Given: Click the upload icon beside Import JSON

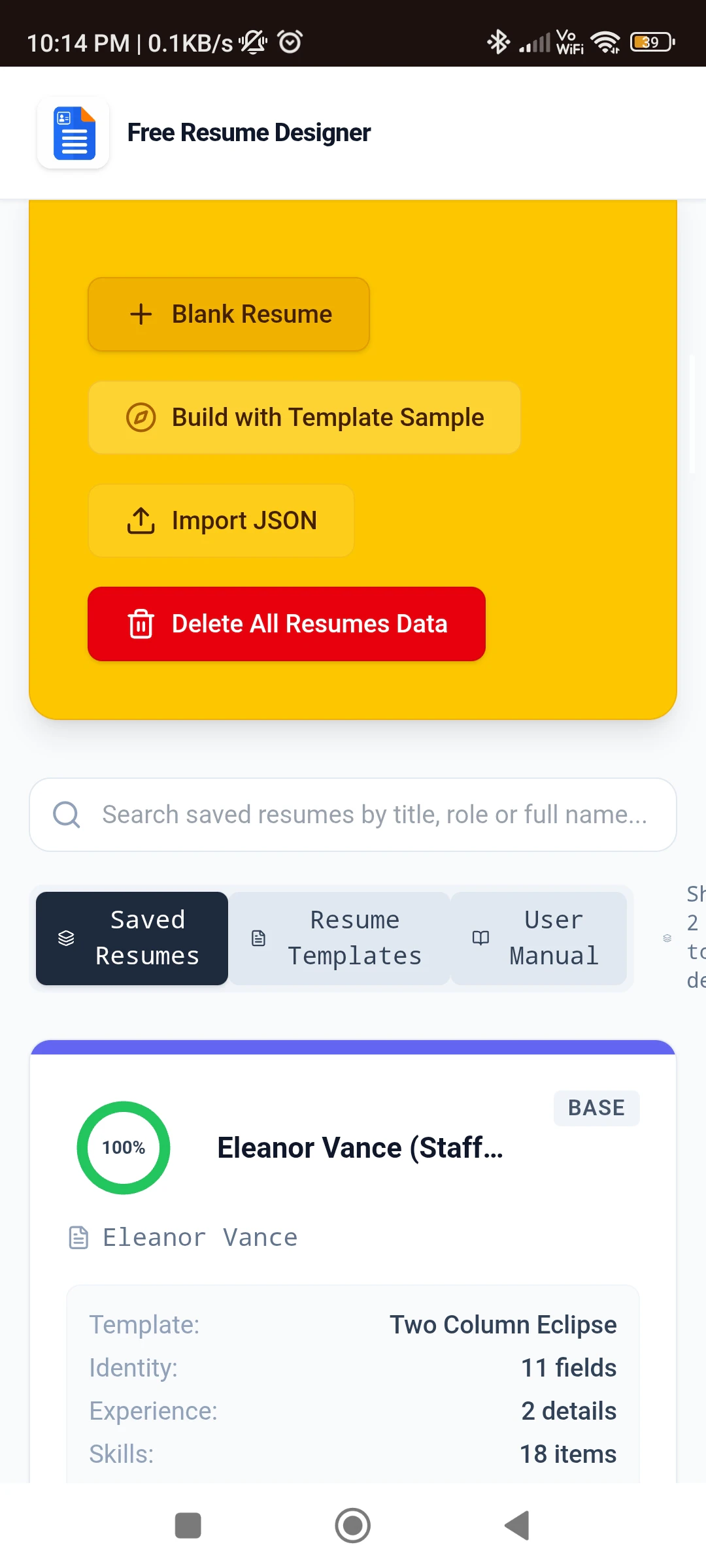Looking at the screenshot, I should point(141,521).
